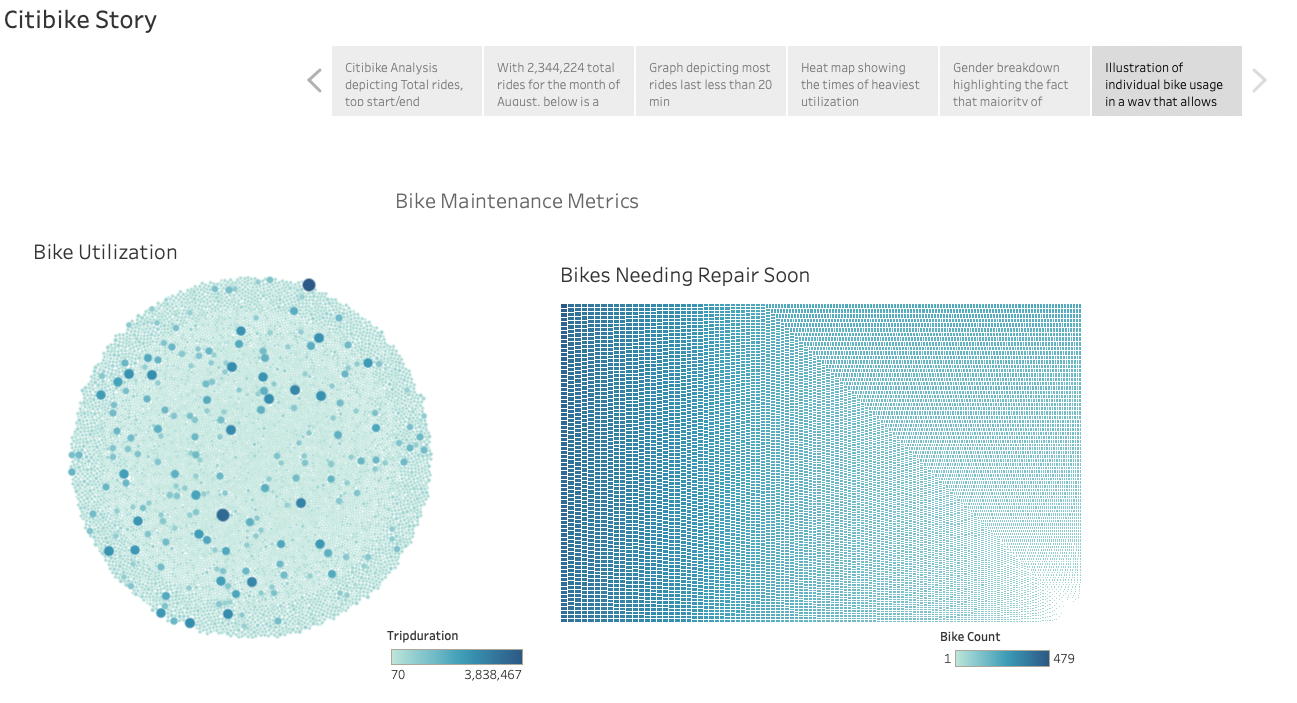Click the 'Bikes Needing Repair Soon' title
The height and width of the screenshot is (703, 1297).
pyautogui.click(x=685, y=275)
